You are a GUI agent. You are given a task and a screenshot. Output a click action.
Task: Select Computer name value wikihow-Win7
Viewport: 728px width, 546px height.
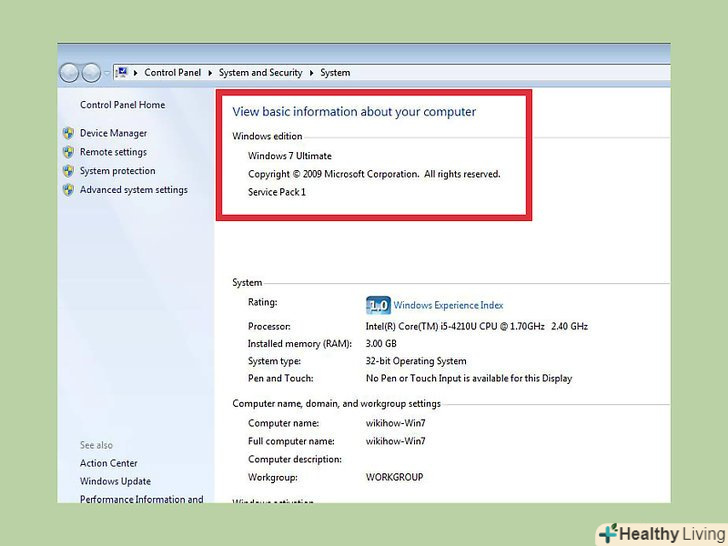coord(396,423)
